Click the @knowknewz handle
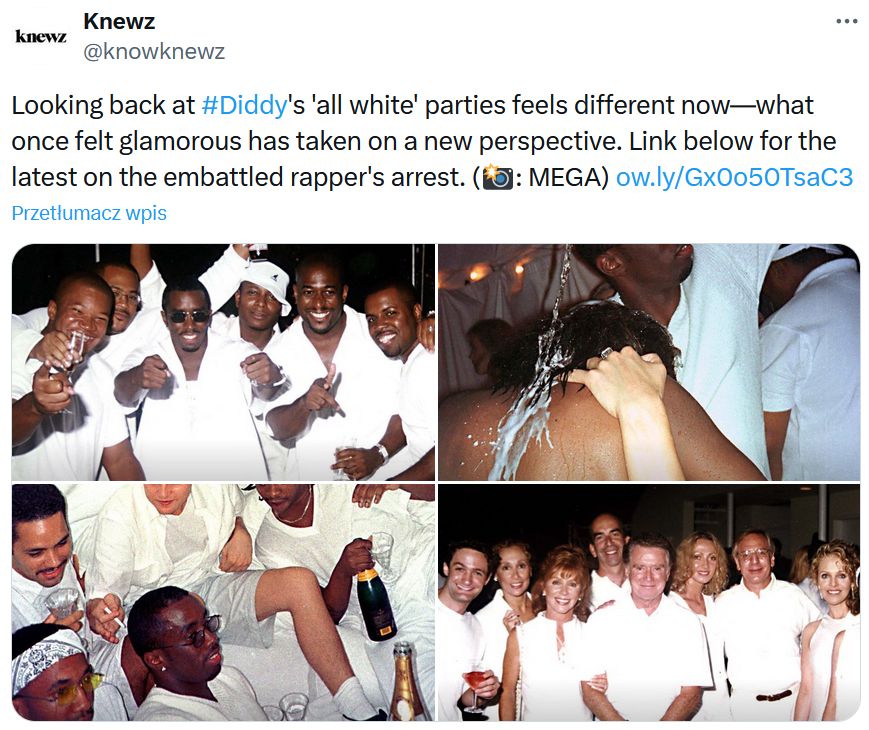Image resolution: width=869 pixels, height=730 pixels. click(154, 52)
